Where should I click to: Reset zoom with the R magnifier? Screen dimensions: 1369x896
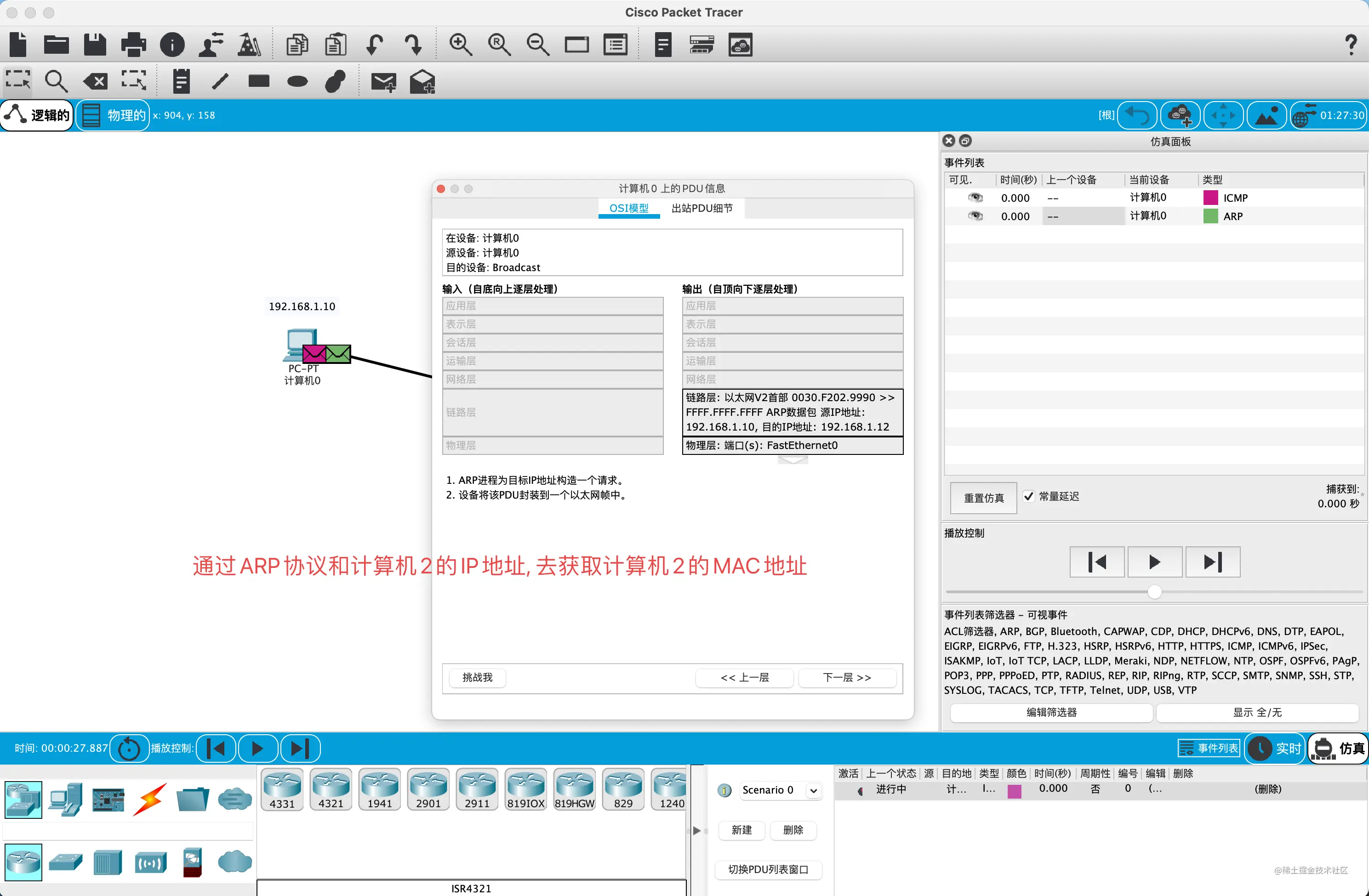pyautogui.click(x=499, y=44)
